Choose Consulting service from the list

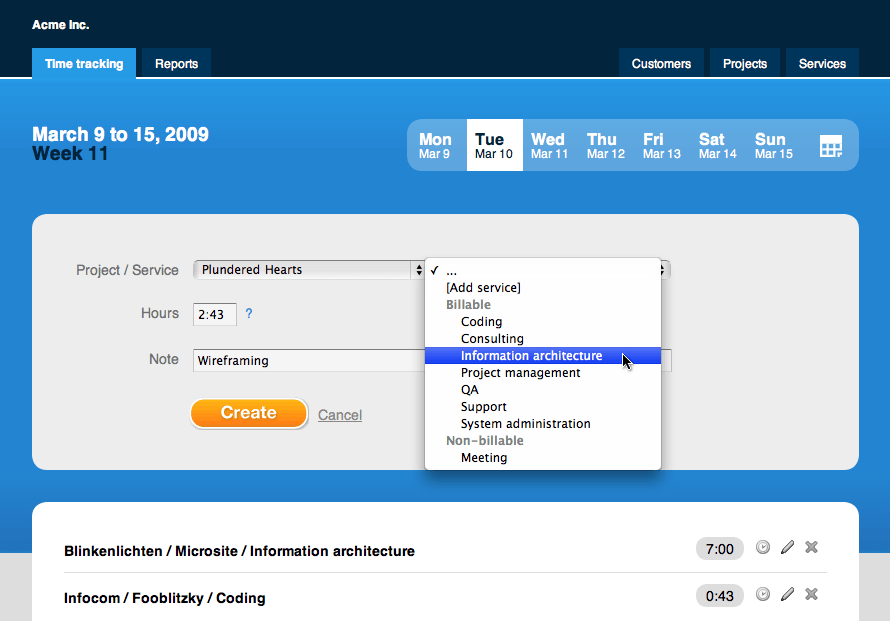tap(543, 339)
